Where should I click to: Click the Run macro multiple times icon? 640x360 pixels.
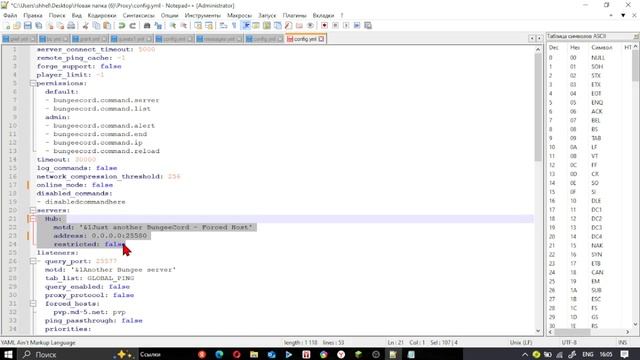click(357, 26)
